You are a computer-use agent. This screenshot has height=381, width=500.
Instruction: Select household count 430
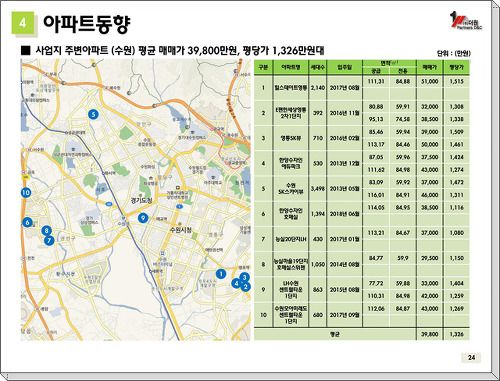click(318, 239)
